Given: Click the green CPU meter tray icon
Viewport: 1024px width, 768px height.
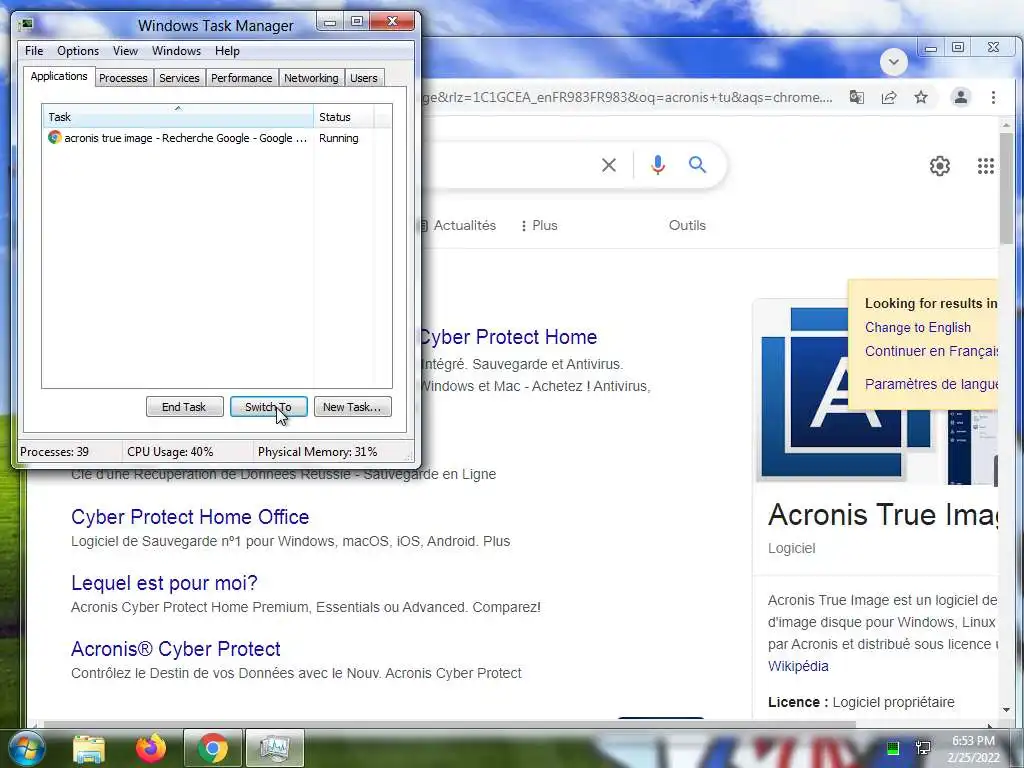Looking at the screenshot, I should coord(892,748).
